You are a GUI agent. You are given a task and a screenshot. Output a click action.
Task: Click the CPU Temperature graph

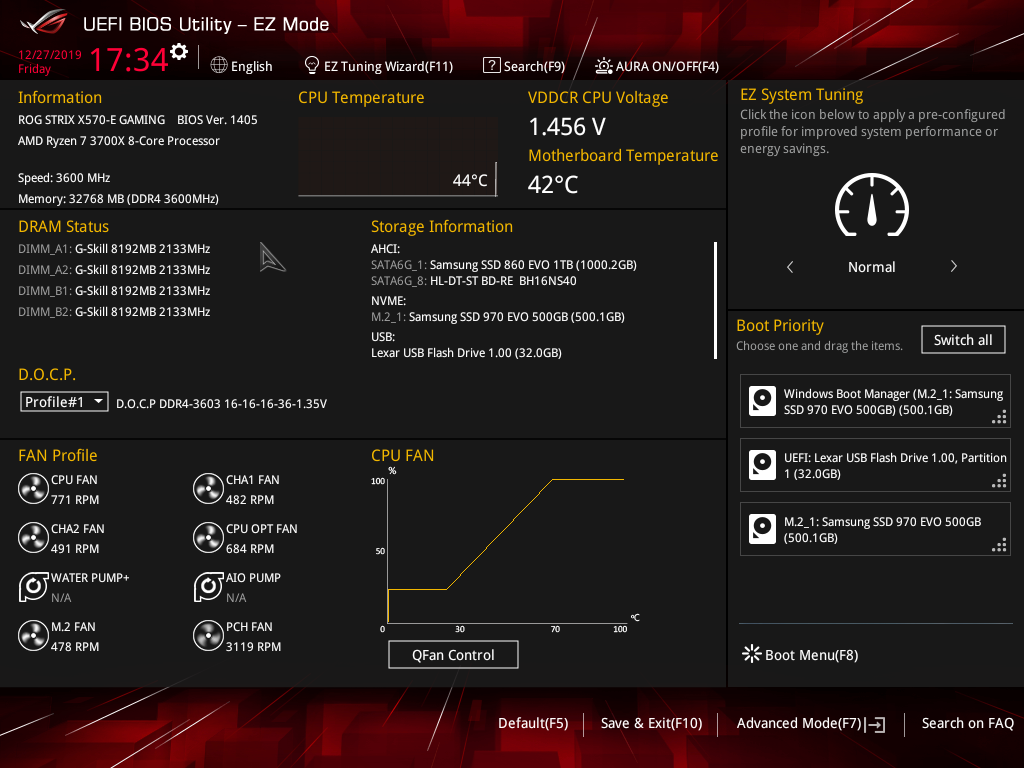pos(397,157)
